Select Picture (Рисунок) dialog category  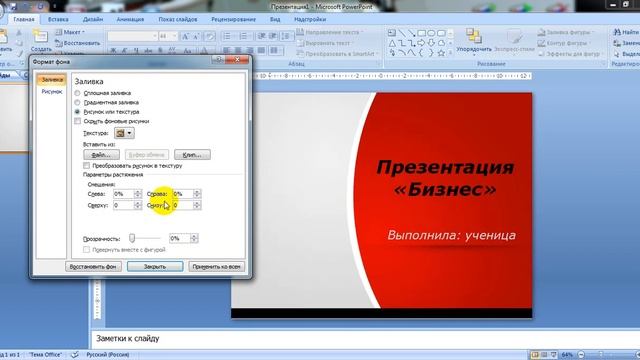pos(51,92)
